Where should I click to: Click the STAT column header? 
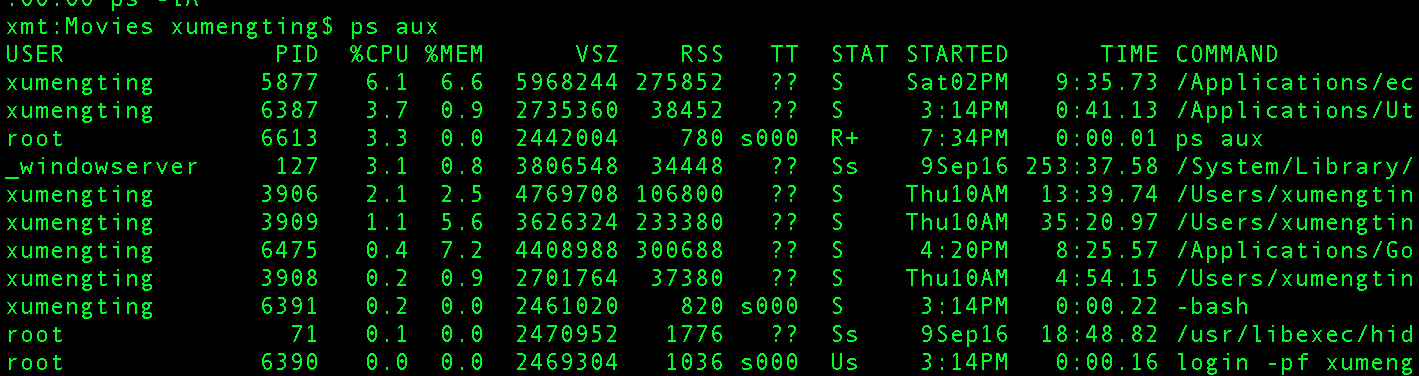[860, 54]
